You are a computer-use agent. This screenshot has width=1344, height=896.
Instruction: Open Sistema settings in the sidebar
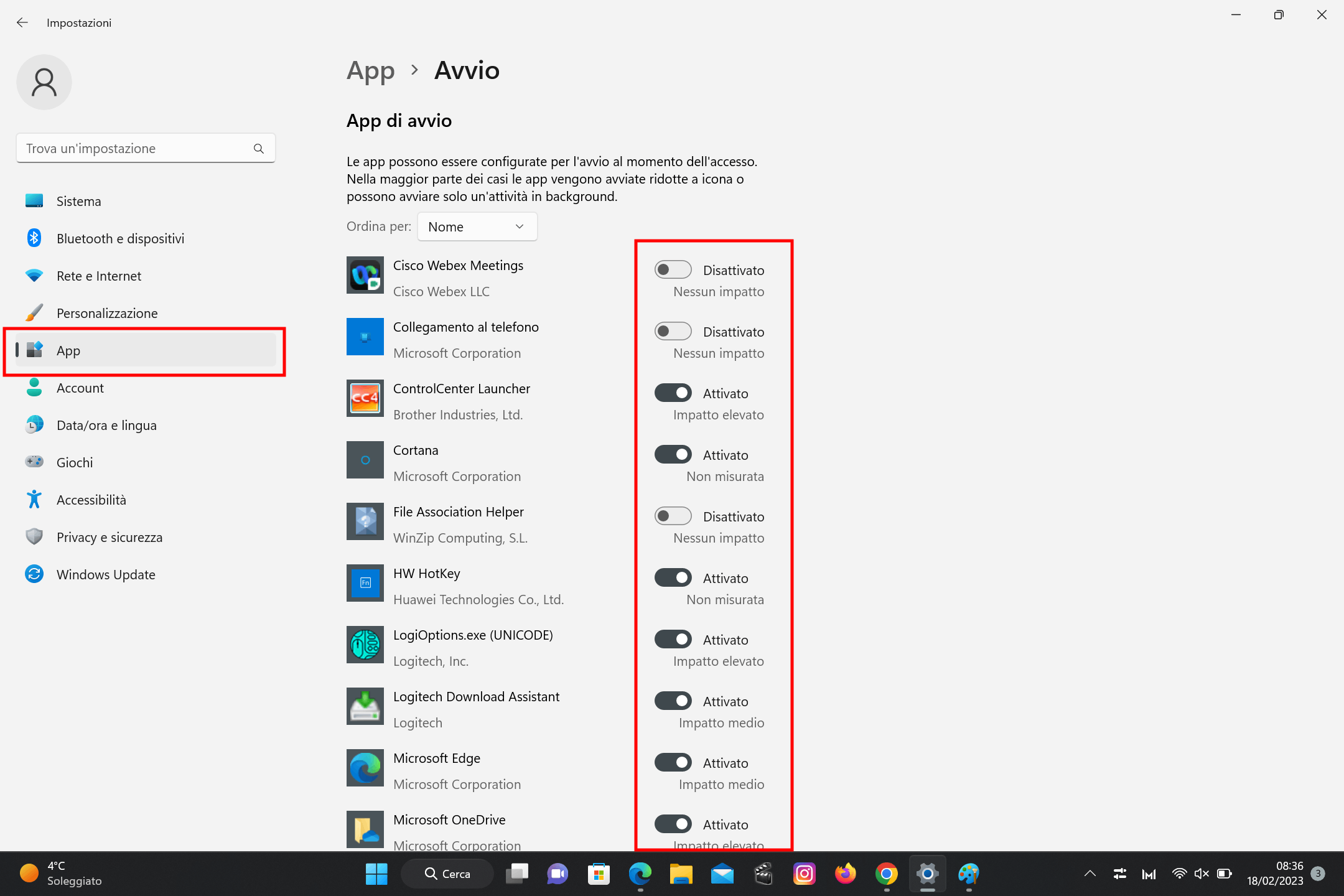79,201
